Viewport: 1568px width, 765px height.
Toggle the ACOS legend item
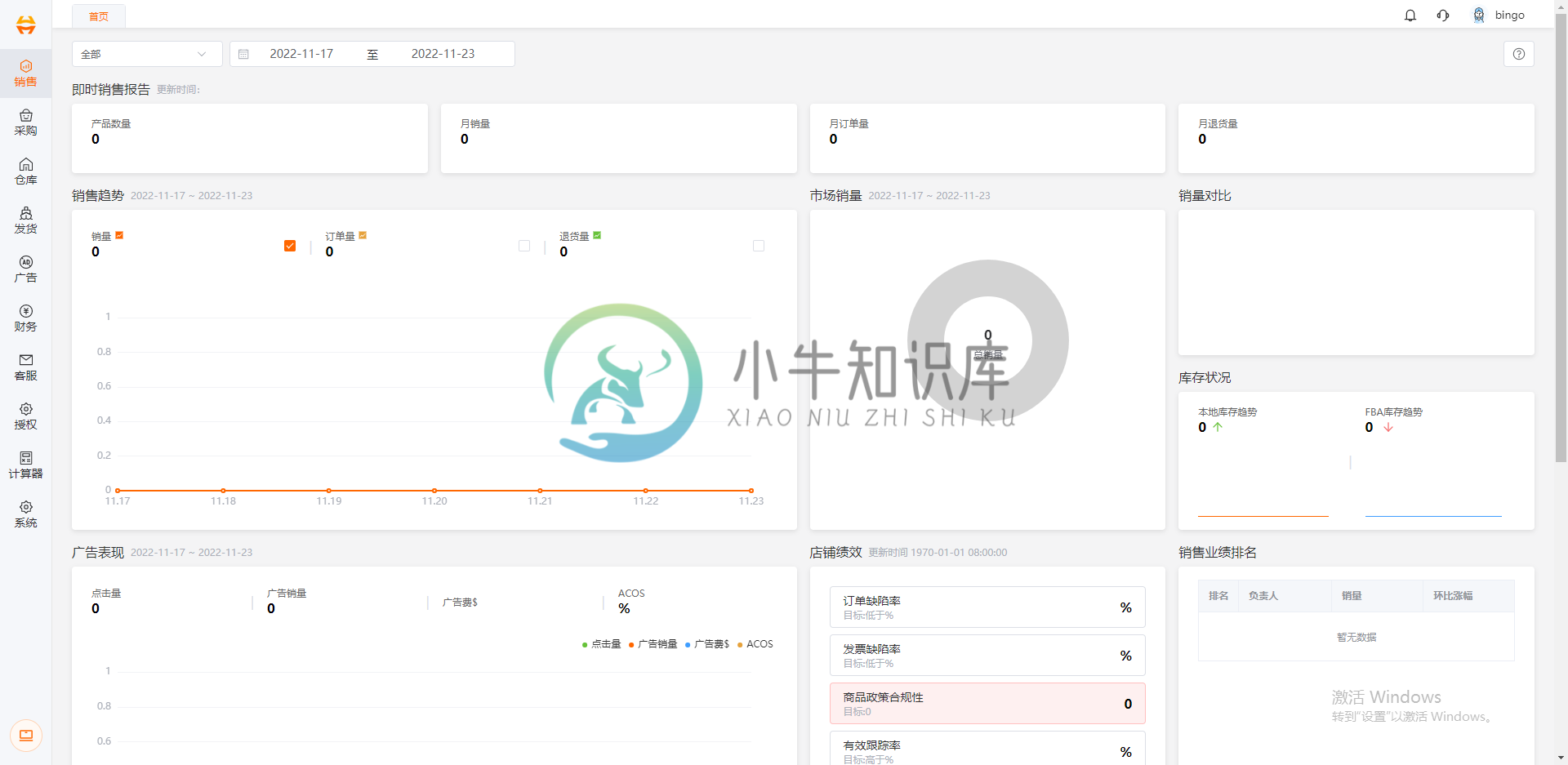coord(755,644)
